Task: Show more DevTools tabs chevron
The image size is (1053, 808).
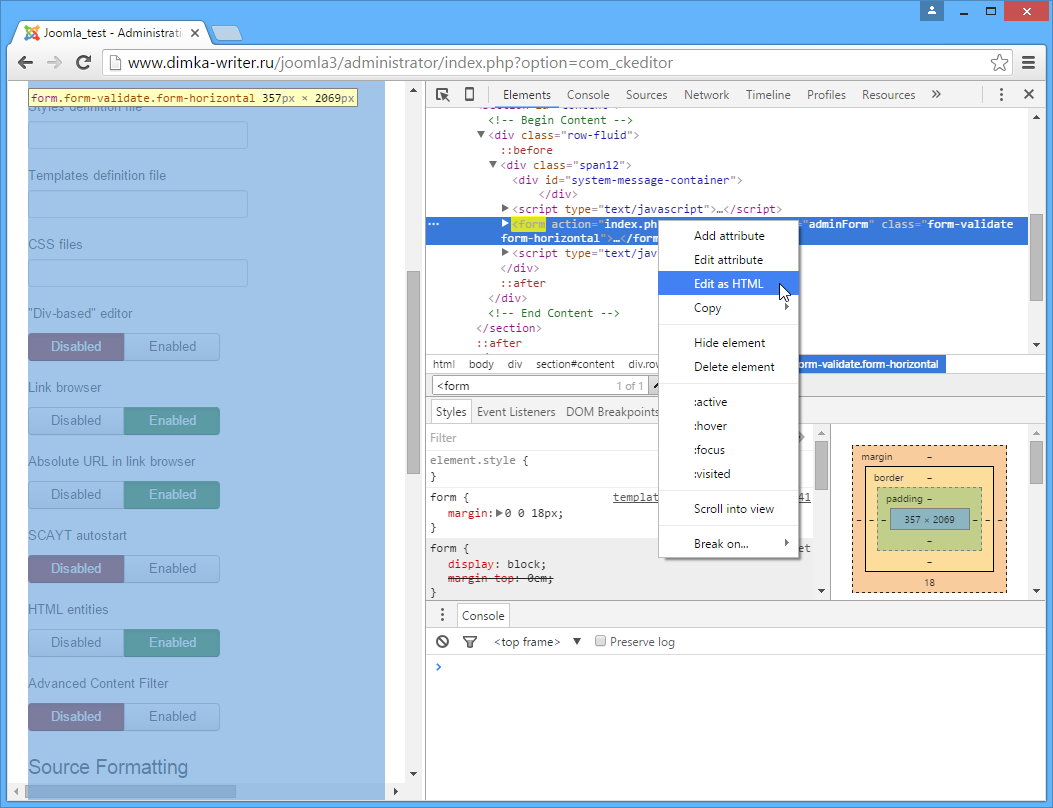Action: pyautogui.click(x=936, y=95)
